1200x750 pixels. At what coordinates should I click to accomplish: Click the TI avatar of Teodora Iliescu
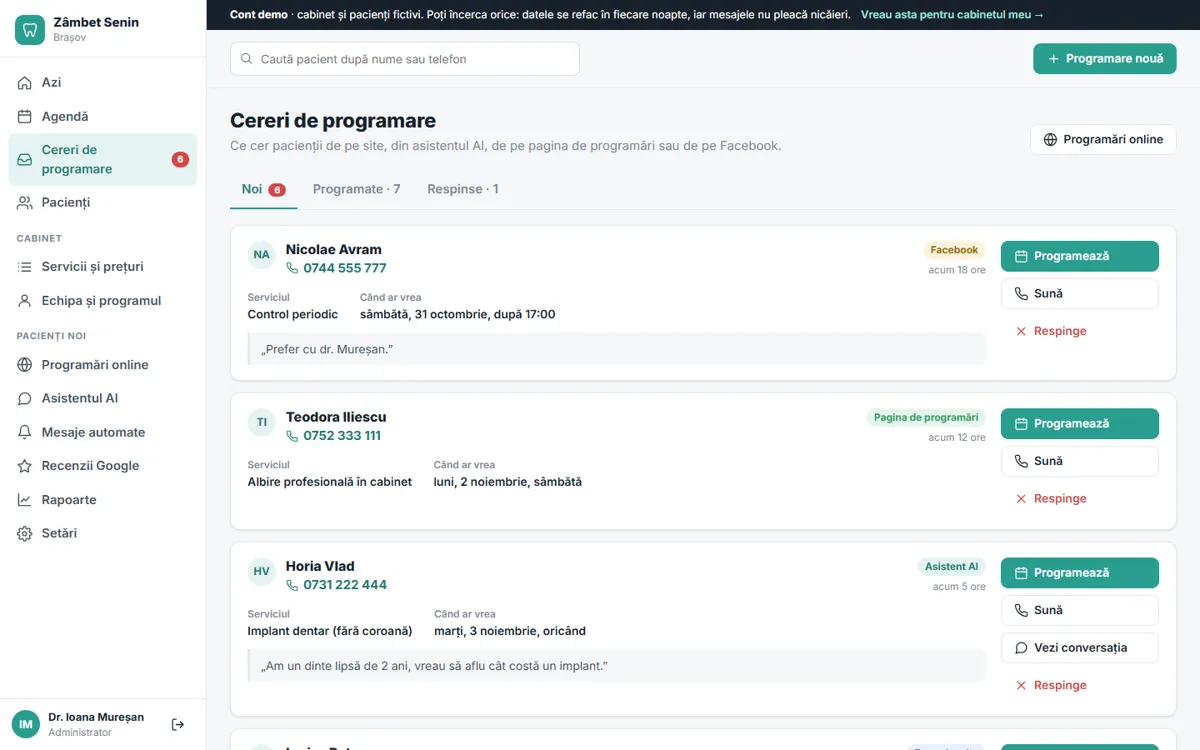262,422
